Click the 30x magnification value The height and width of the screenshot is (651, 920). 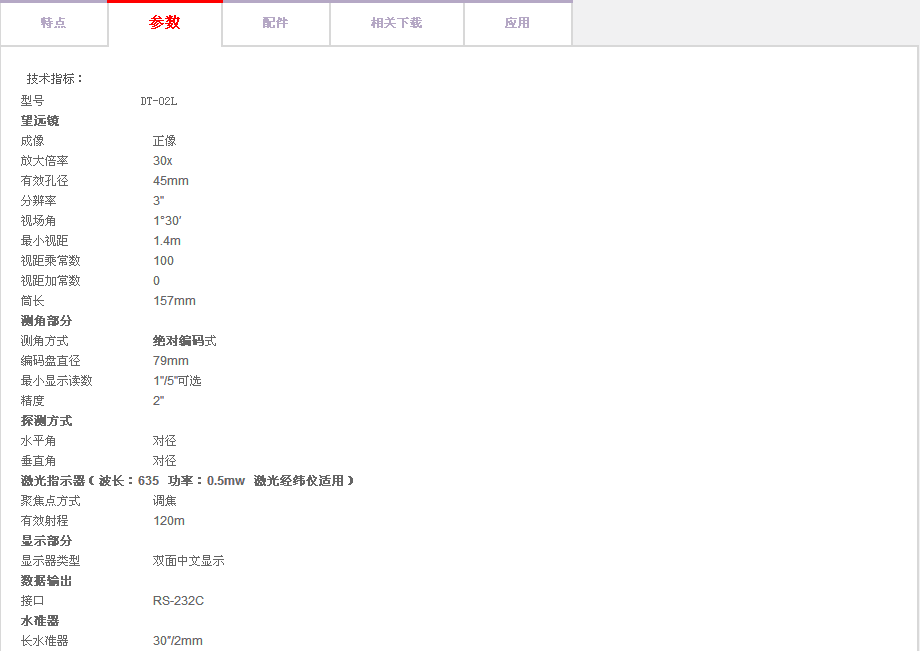pos(162,161)
